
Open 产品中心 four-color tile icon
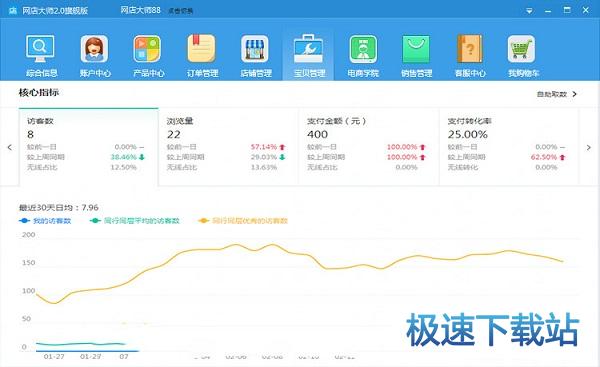pos(147,49)
